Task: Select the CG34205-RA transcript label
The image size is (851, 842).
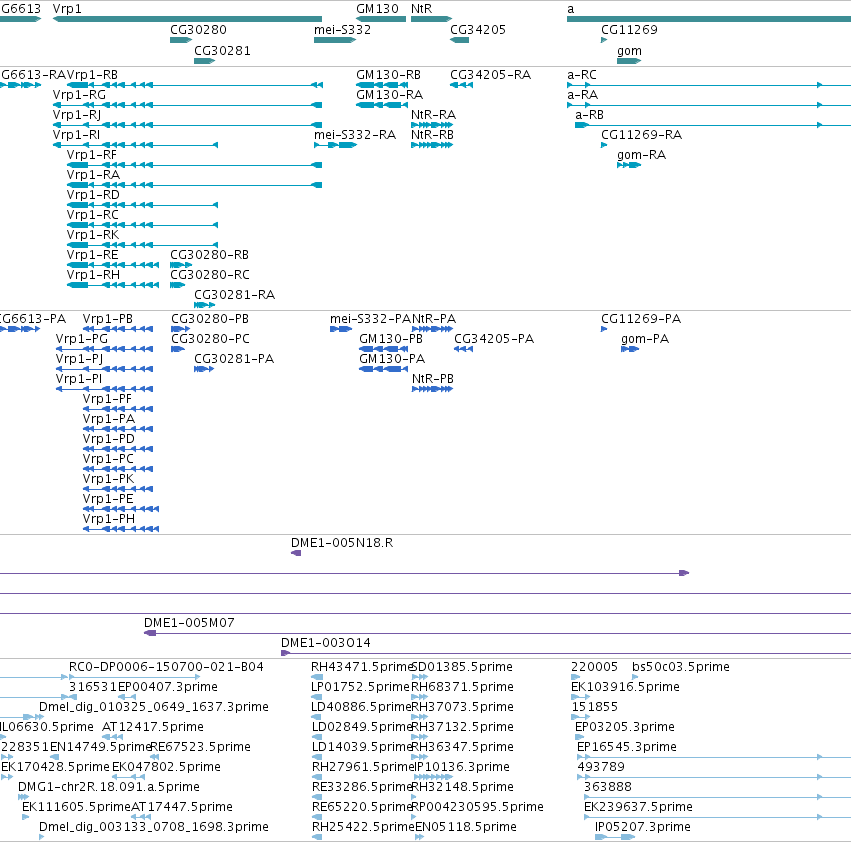Action: pos(491,75)
